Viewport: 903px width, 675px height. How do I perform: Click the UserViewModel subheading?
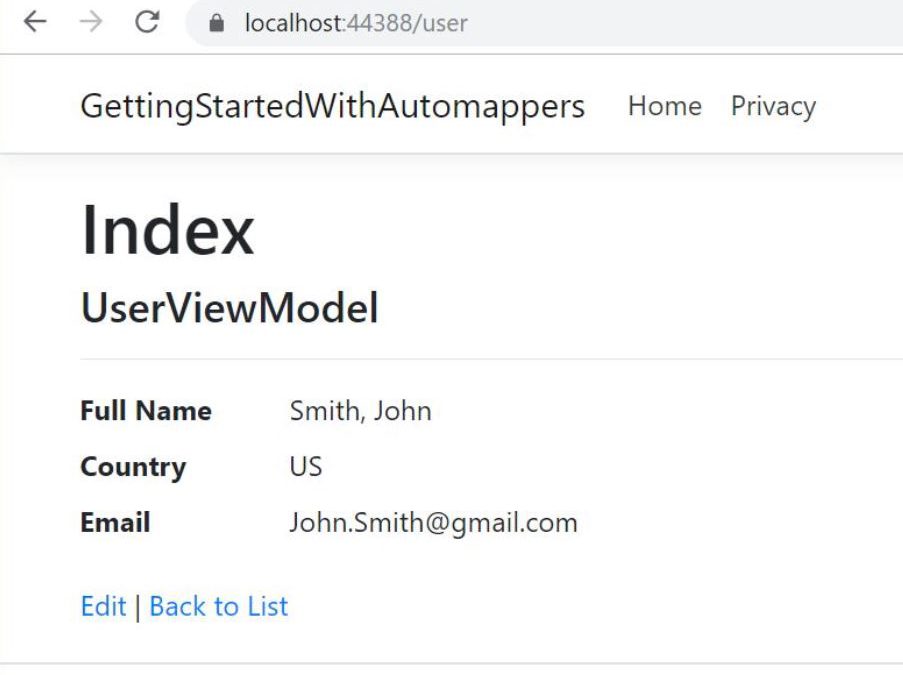[x=229, y=309]
